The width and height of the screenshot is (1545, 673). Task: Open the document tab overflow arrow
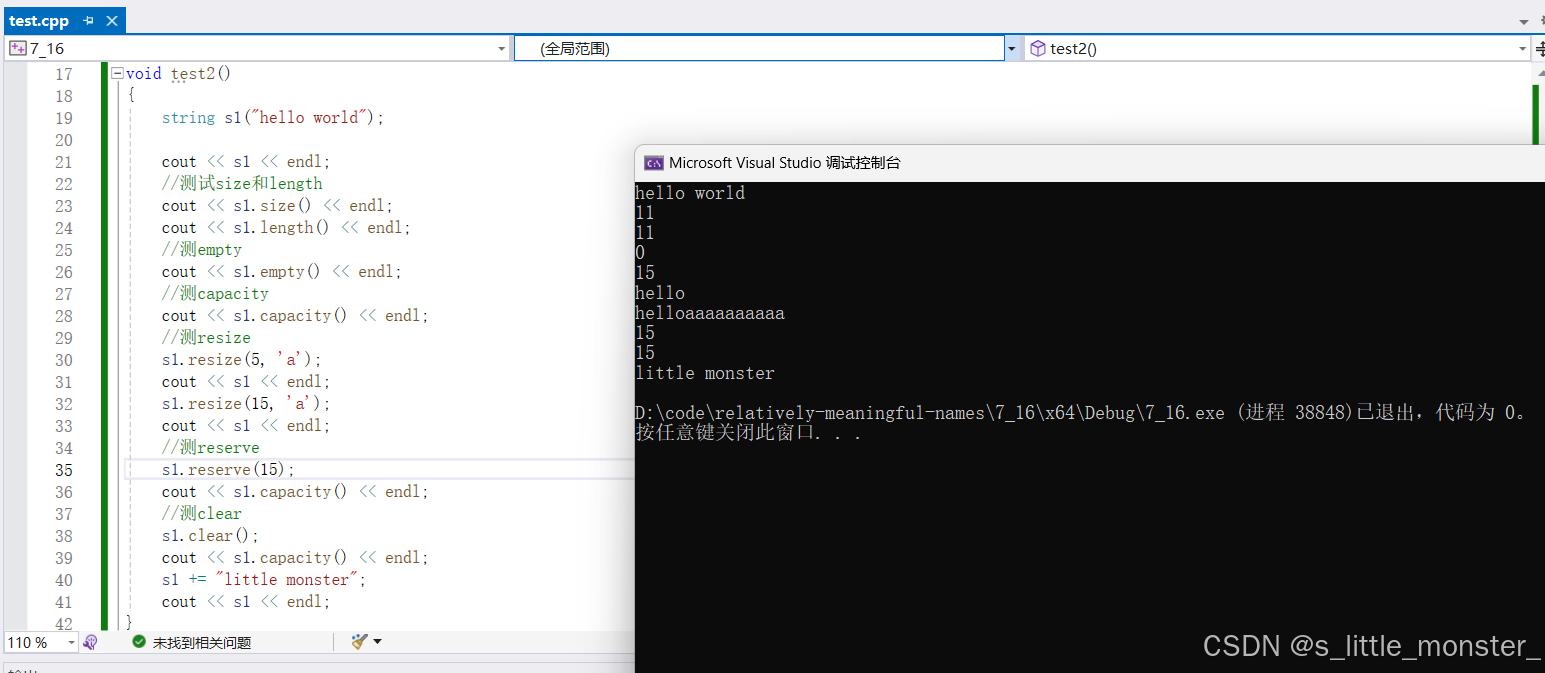[1524, 22]
